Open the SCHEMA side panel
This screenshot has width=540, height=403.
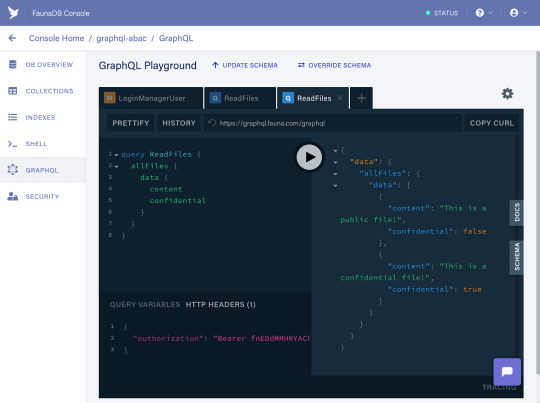click(516, 257)
